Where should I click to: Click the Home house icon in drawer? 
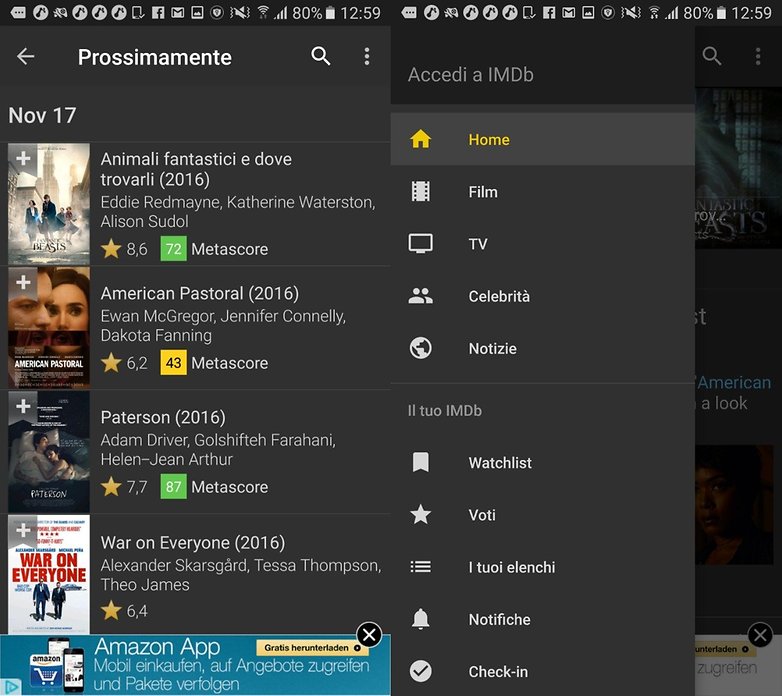pyautogui.click(x=420, y=139)
